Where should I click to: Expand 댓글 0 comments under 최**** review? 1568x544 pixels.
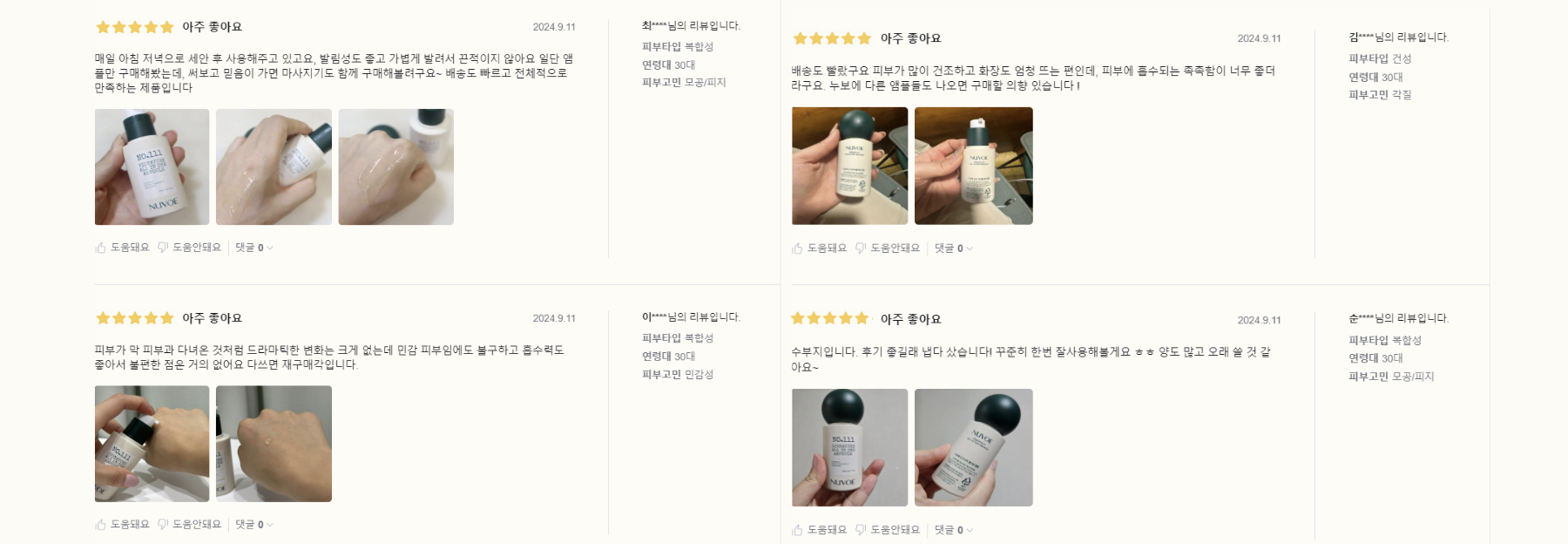click(254, 248)
